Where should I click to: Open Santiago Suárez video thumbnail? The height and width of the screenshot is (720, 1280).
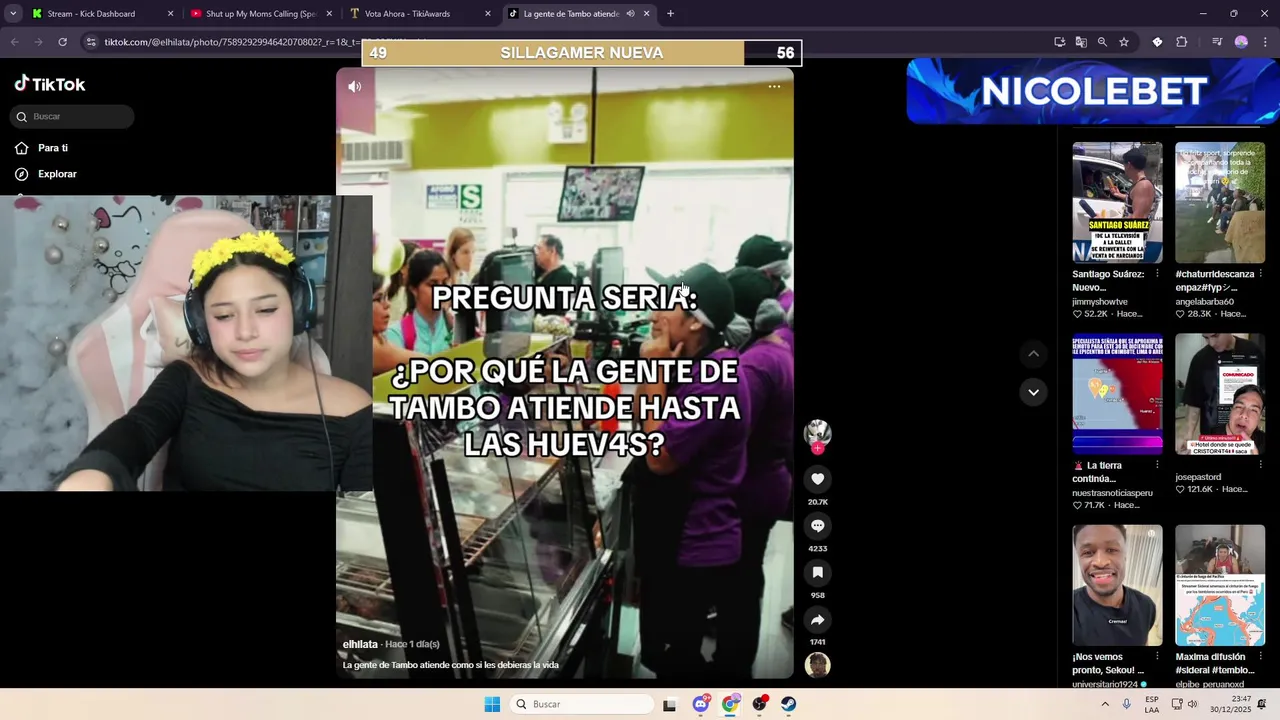[x=1117, y=202]
